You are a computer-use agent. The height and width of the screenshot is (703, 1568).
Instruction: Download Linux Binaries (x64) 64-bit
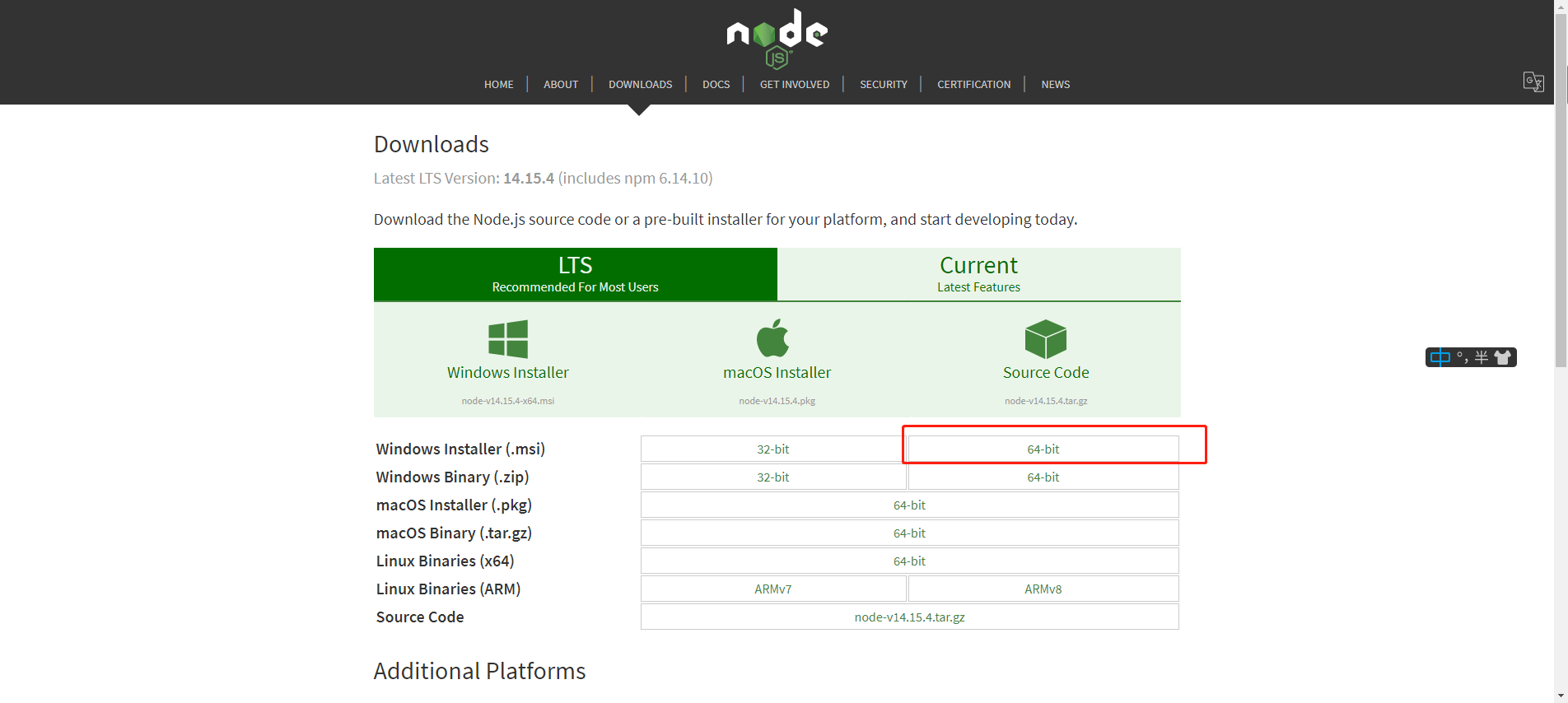pyautogui.click(x=910, y=561)
